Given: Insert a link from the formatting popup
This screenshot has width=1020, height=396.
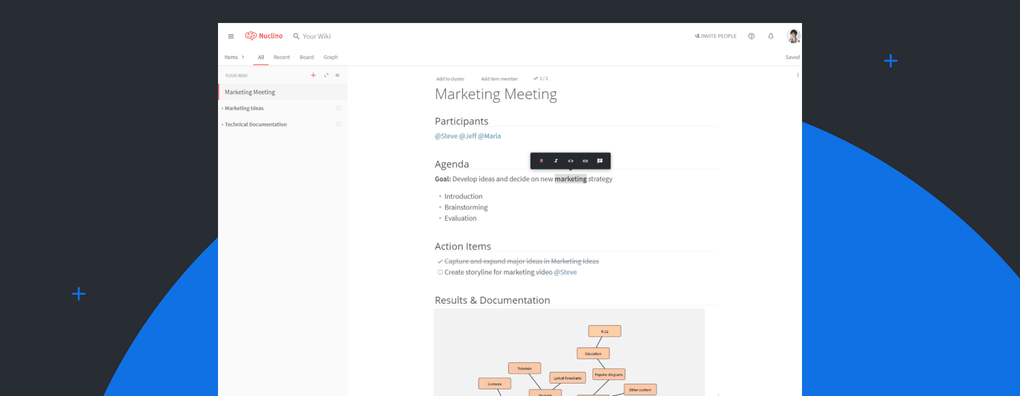Looking at the screenshot, I should pos(585,161).
